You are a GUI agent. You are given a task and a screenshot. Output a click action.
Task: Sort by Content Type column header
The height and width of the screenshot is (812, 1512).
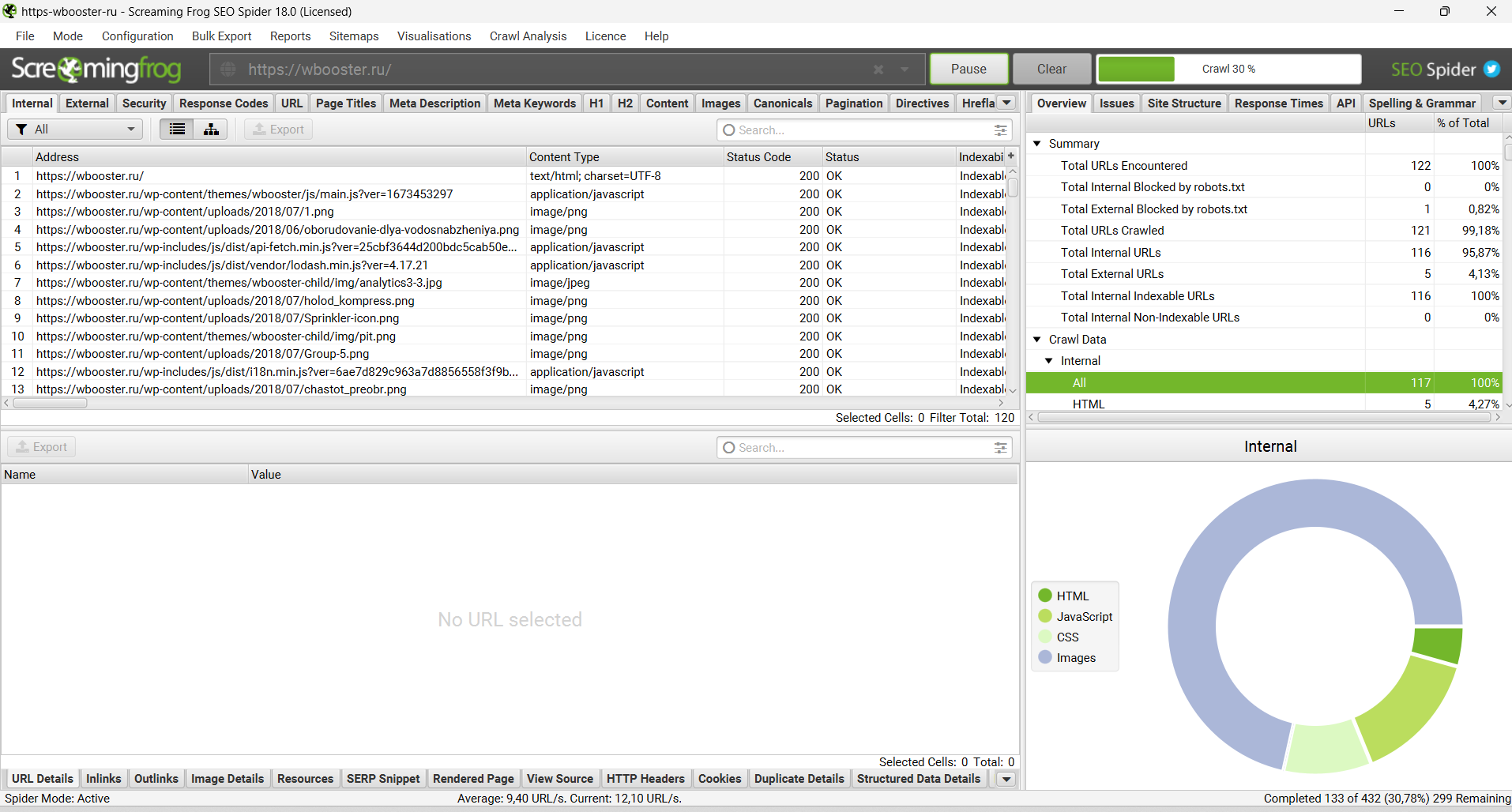(625, 156)
